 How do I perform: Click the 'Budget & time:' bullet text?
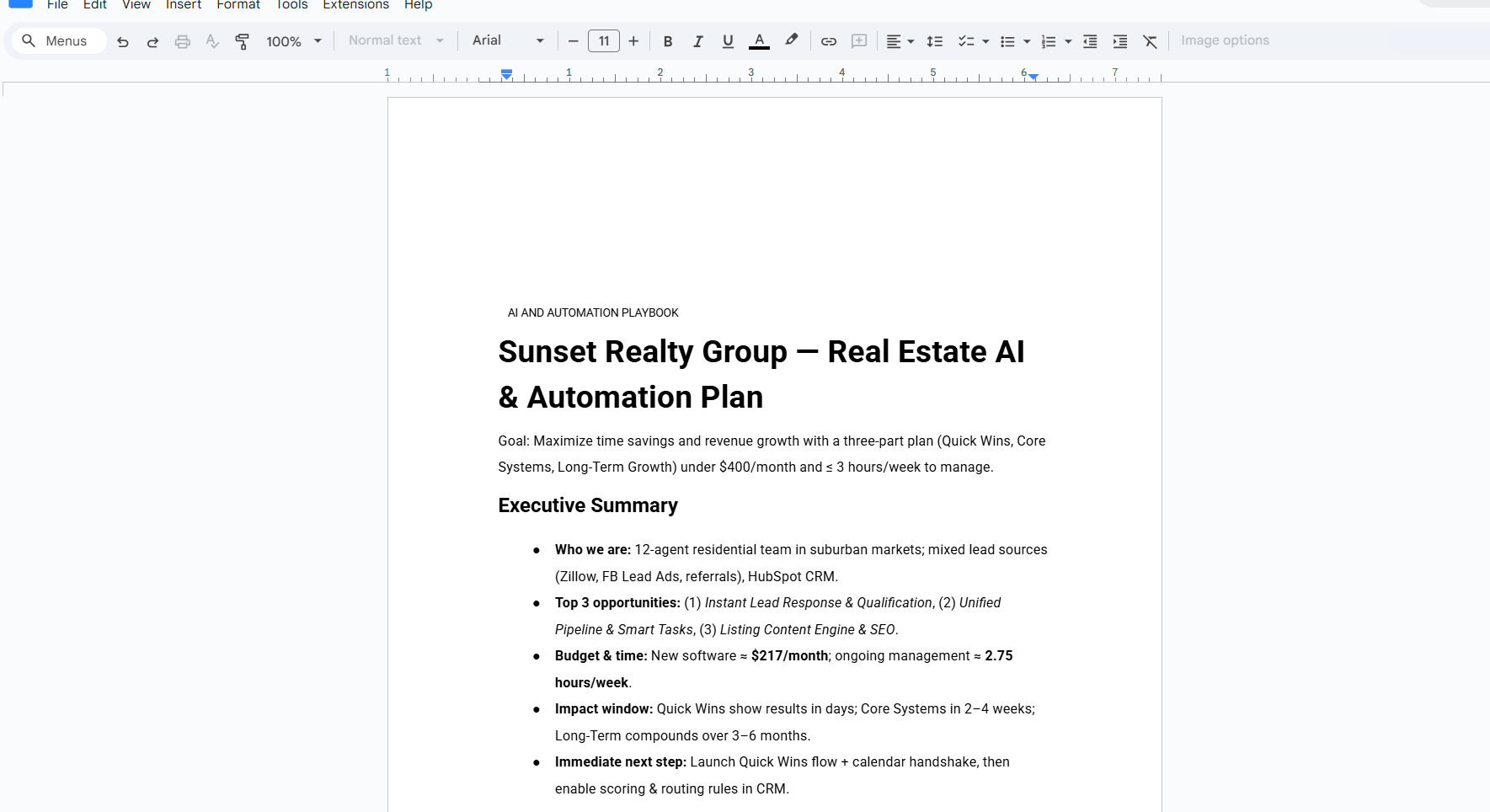[x=601, y=656]
